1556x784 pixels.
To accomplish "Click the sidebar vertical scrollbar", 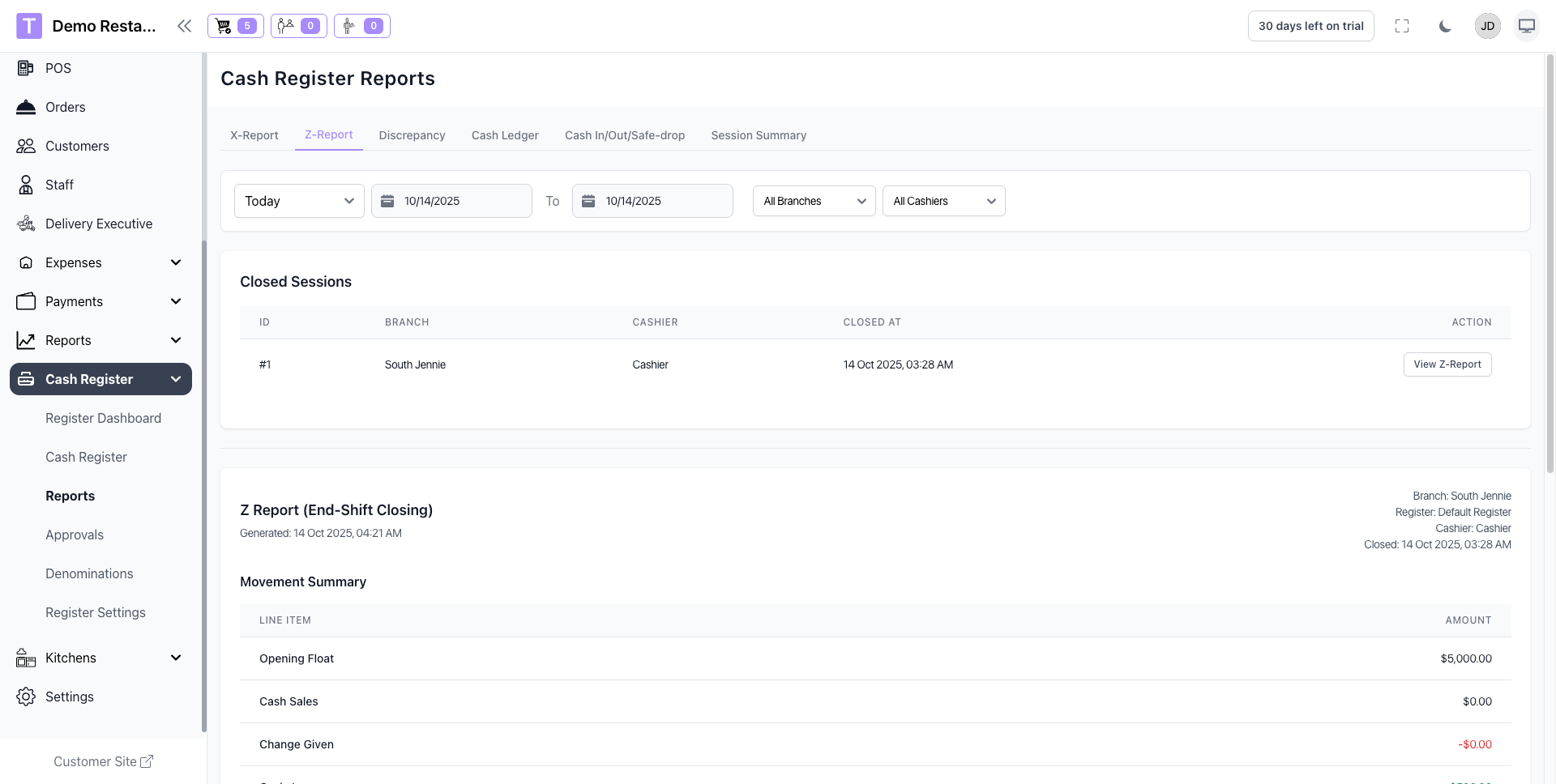I will click(x=204, y=486).
